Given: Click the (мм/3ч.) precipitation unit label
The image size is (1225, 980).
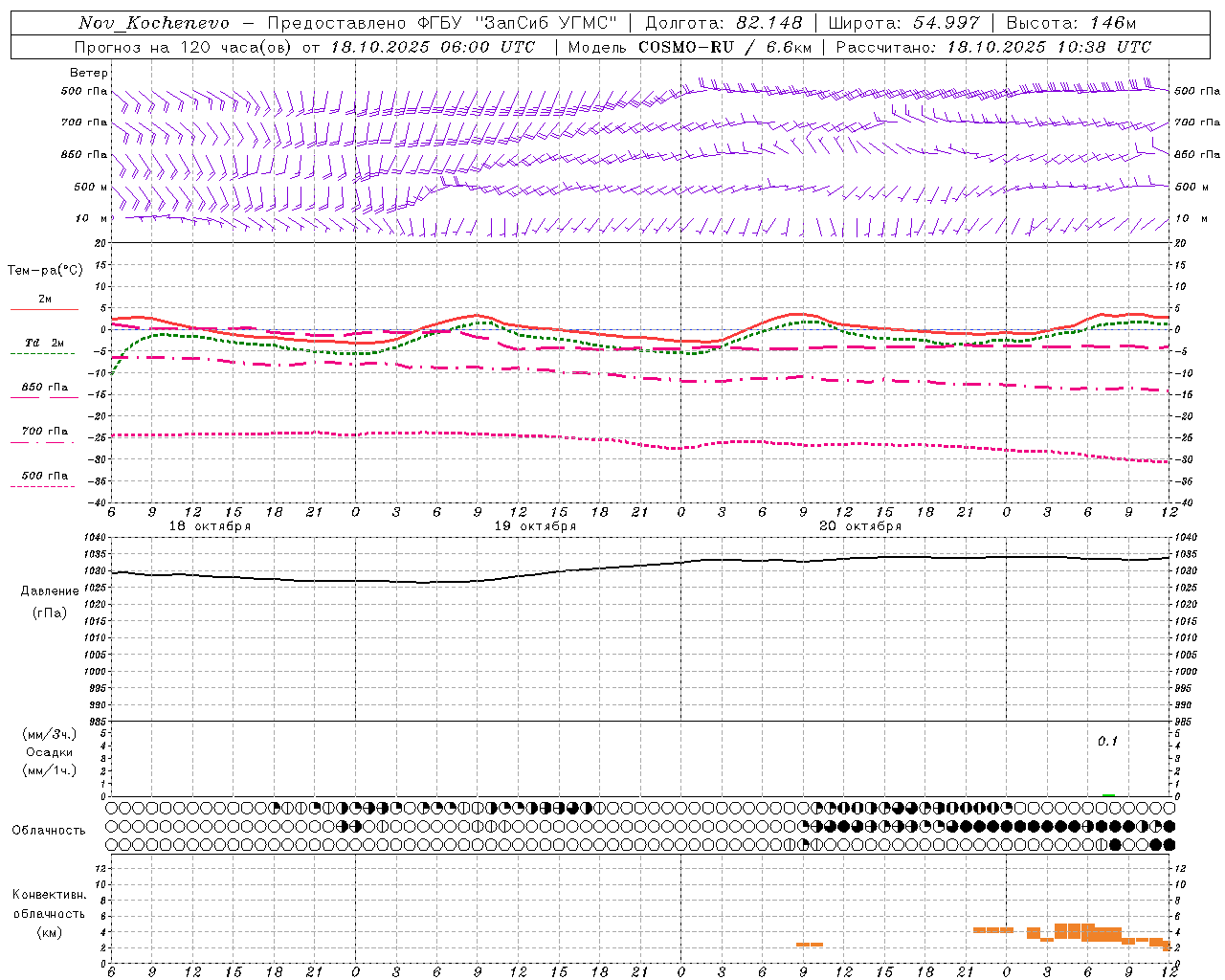Looking at the screenshot, I should click(x=50, y=734).
